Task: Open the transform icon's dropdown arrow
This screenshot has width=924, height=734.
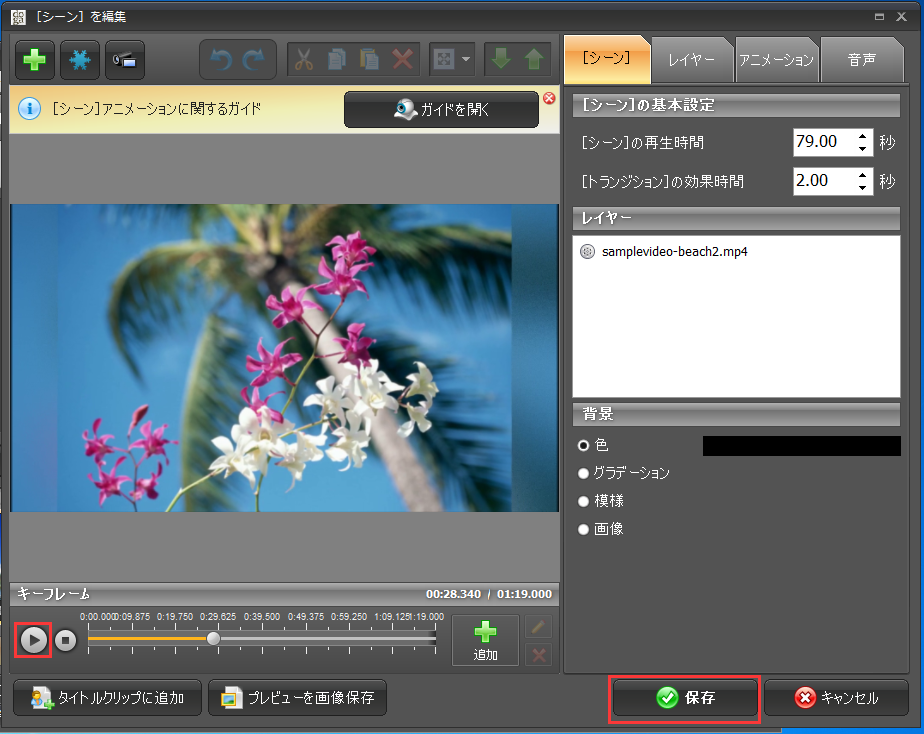Action: click(465, 59)
